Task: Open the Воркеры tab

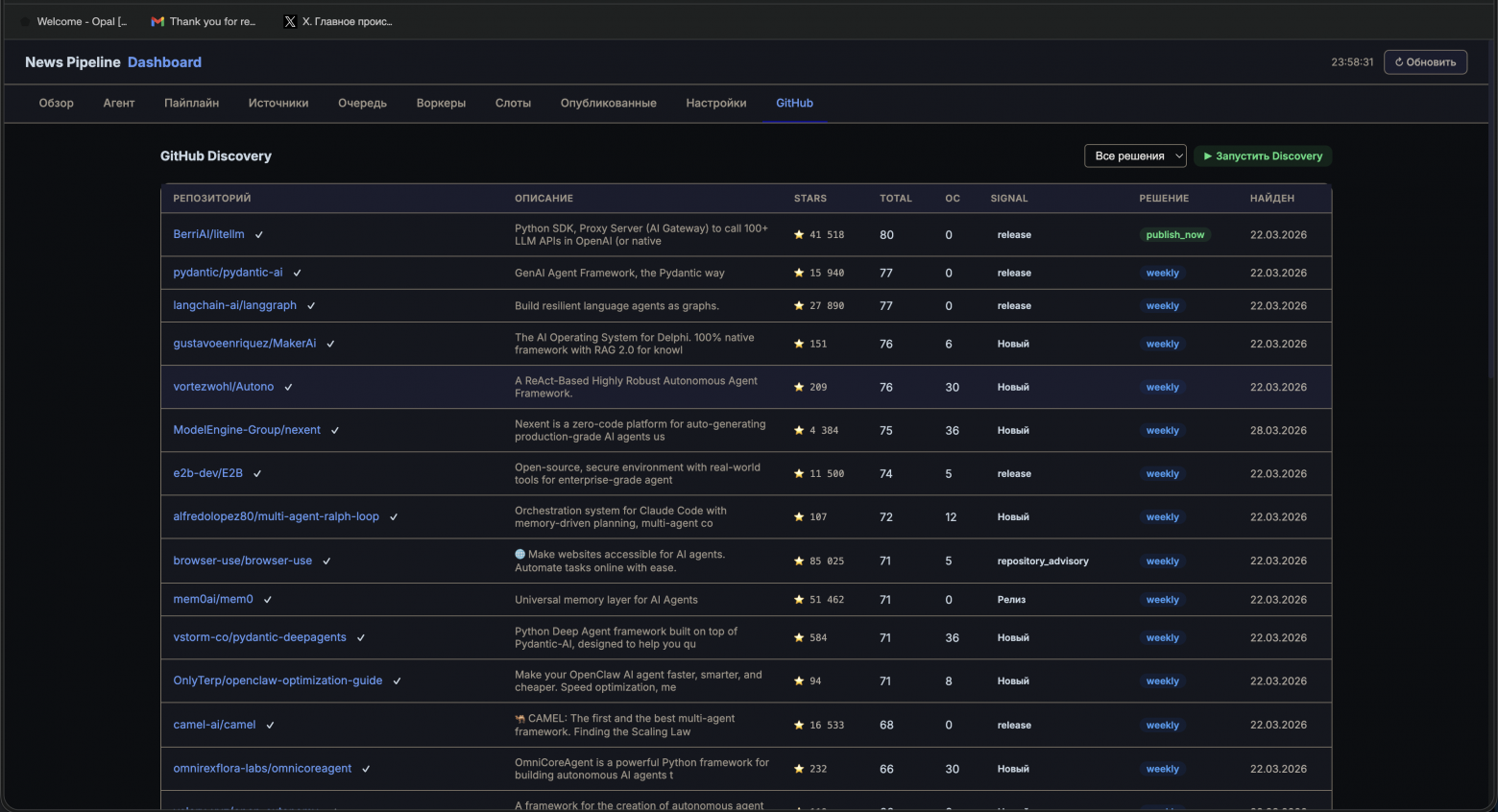Action: coord(441,103)
